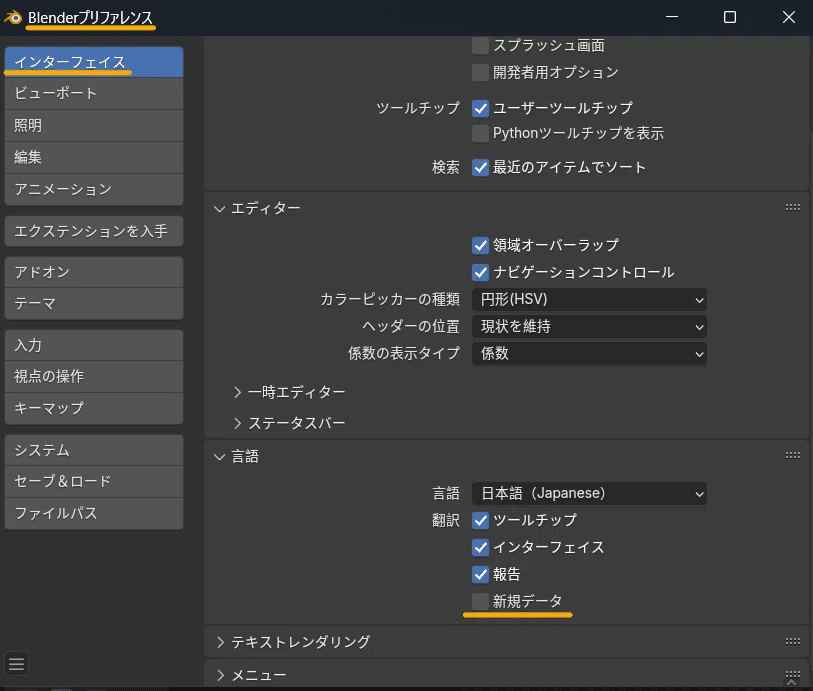
Task: Disable the ナビゲーションコントロール checkbox
Action: pos(481,272)
